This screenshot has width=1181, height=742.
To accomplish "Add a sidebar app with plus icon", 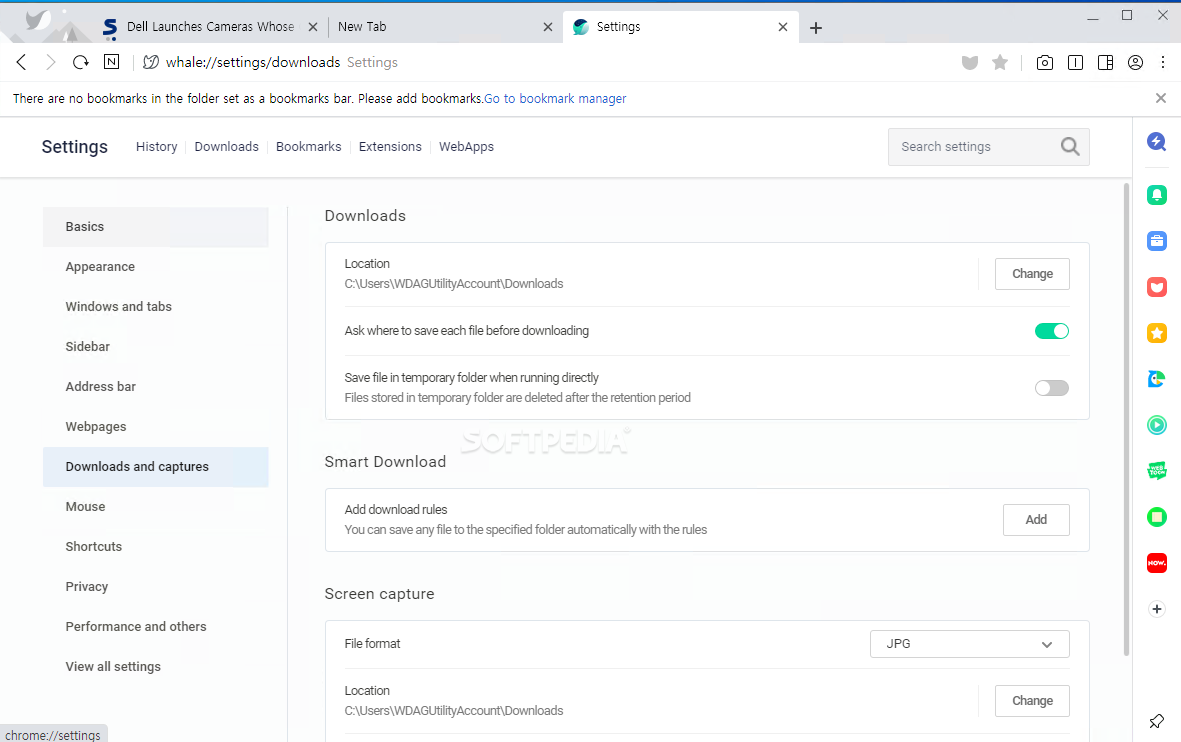I will pyautogui.click(x=1157, y=609).
